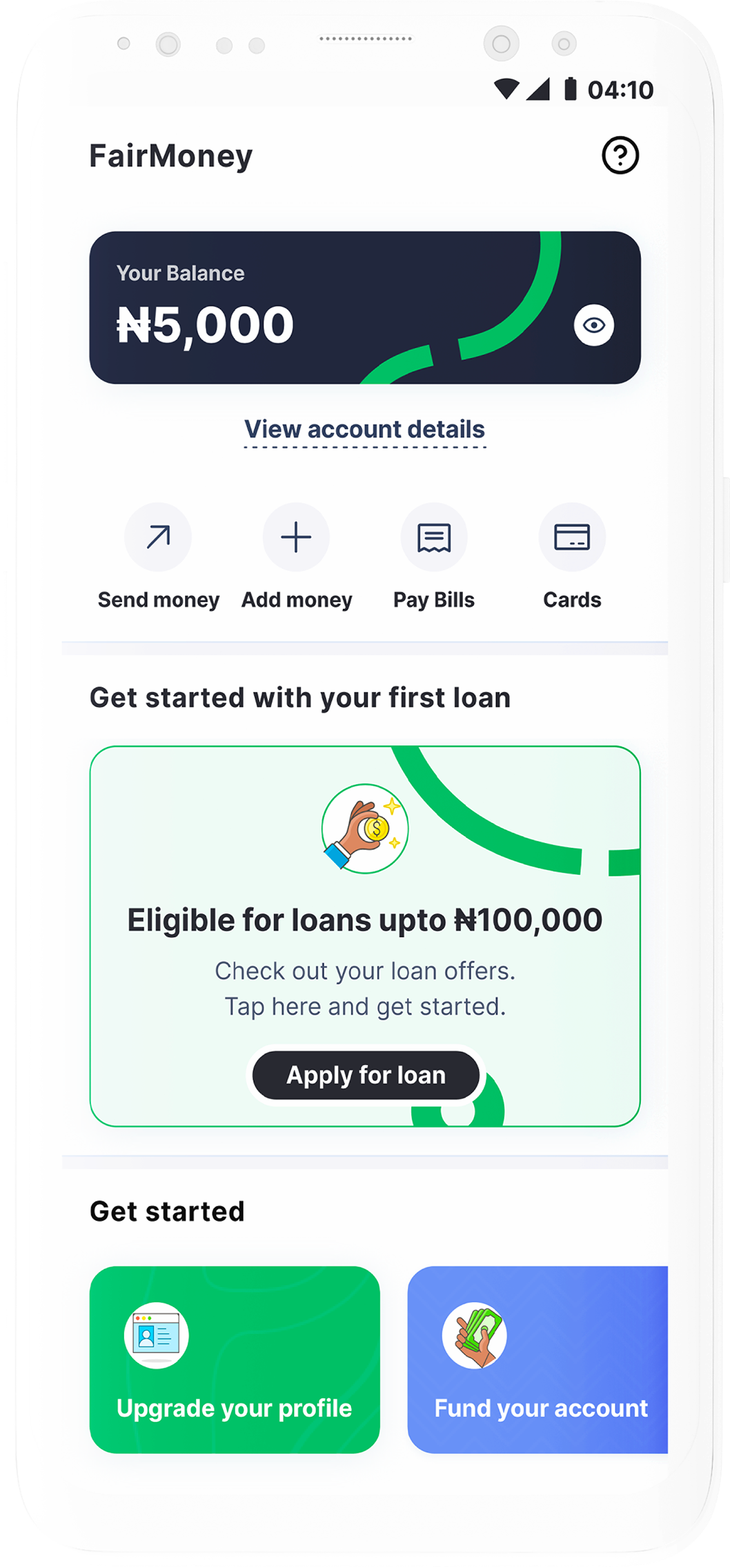
Task: Tap the Add money plus icon
Action: click(x=296, y=537)
